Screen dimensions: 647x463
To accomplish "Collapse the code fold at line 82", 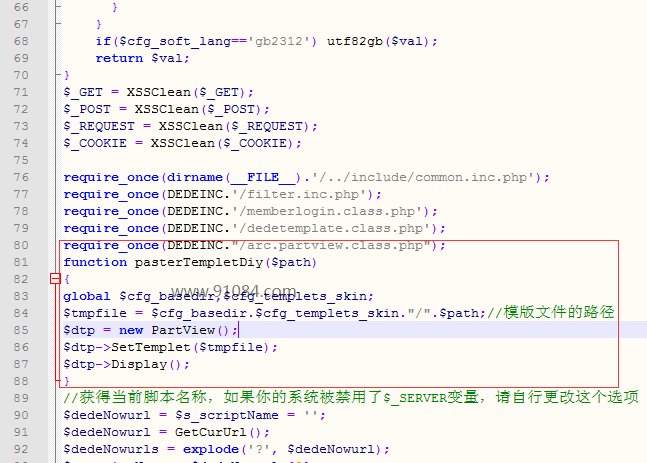I will 56,279.
